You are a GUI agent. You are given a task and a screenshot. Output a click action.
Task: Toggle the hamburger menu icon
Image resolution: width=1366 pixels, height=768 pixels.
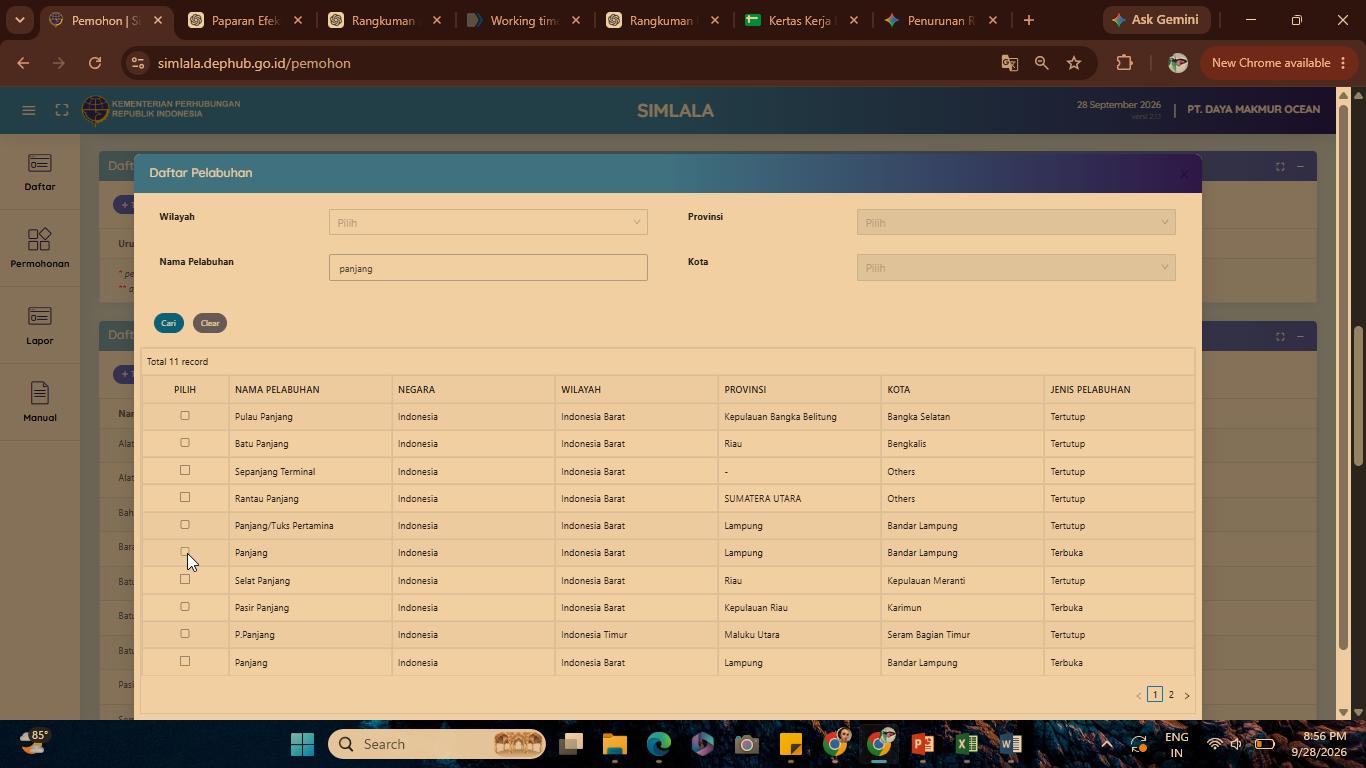29,110
